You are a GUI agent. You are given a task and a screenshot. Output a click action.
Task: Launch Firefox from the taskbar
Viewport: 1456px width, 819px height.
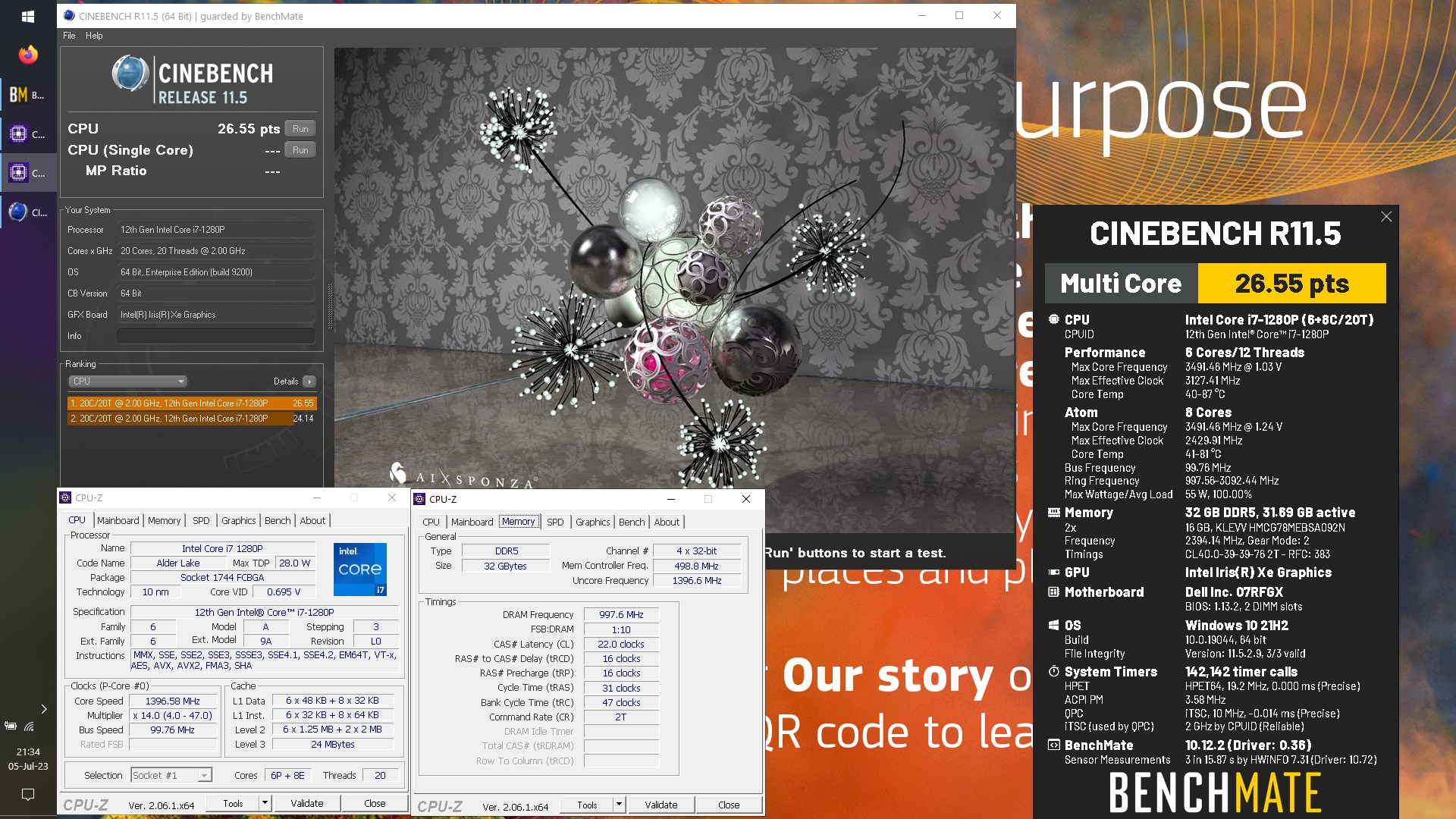[28, 55]
